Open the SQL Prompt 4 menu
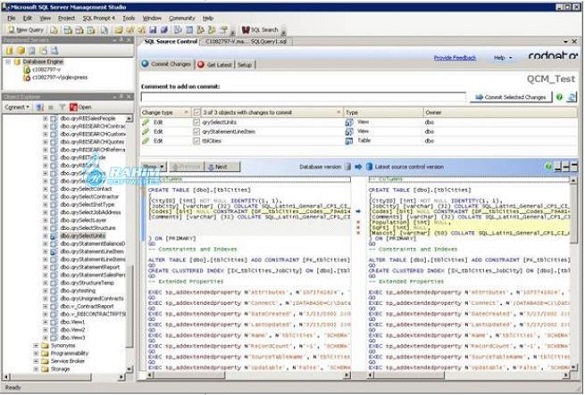585x395 pixels. (x=99, y=18)
